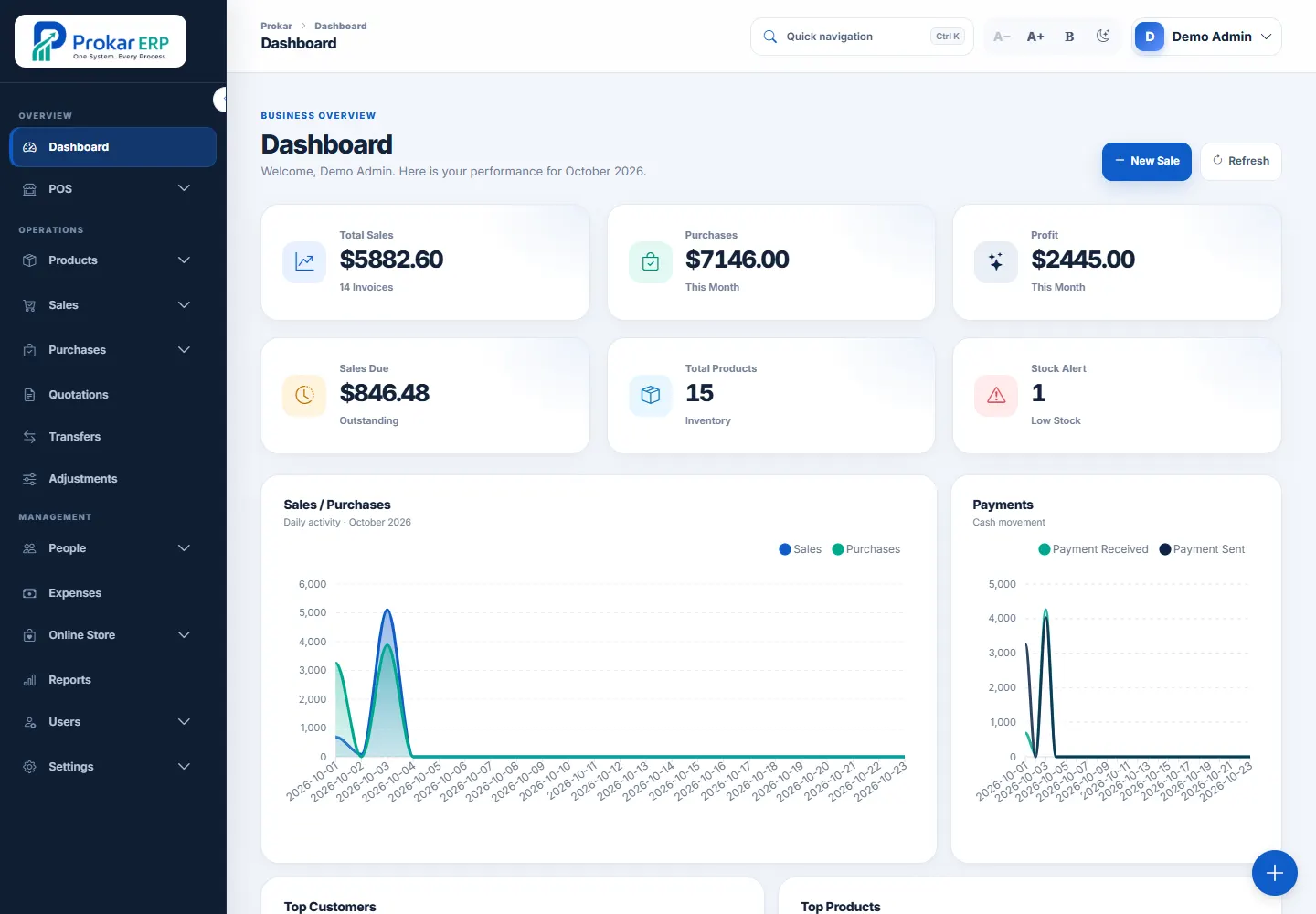Expand the Purchases submenu chevron
The height and width of the screenshot is (914, 1316).
[x=184, y=350]
